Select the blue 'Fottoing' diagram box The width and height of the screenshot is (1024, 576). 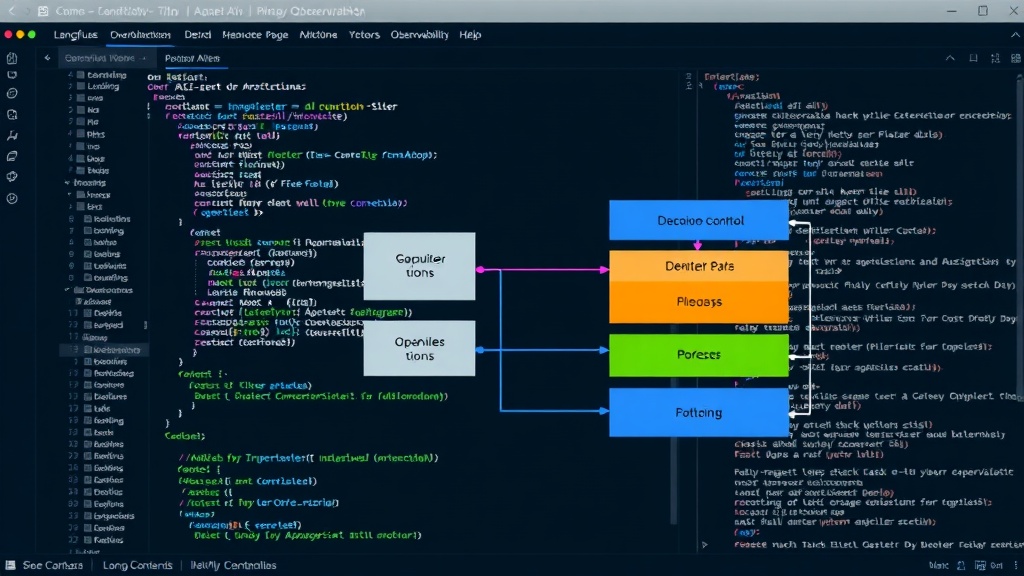[x=699, y=412]
